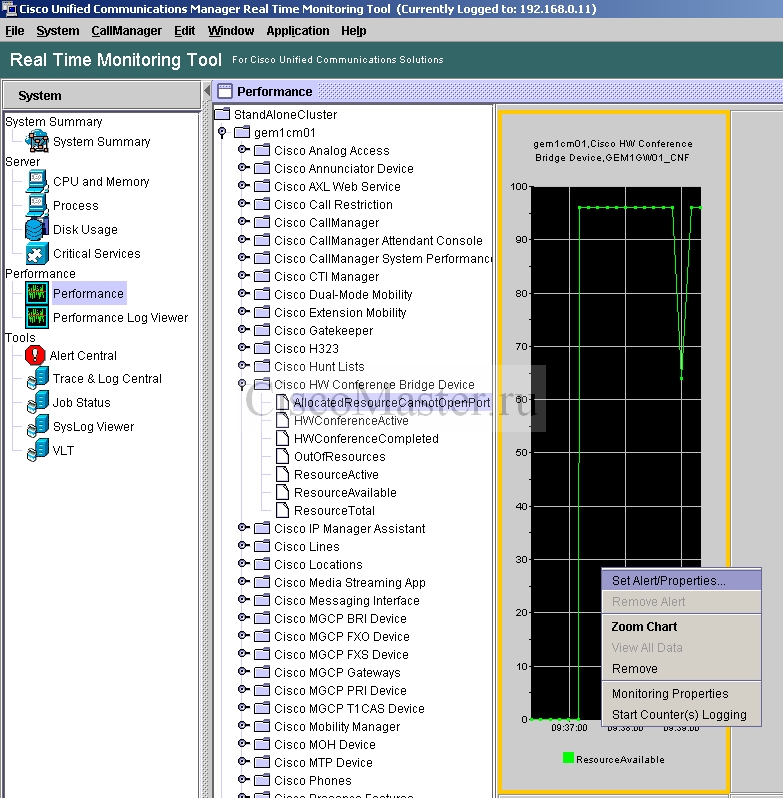This screenshot has width=783, height=798.
Task: Expand the Cisco H323 node
Action: coord(244,348)
